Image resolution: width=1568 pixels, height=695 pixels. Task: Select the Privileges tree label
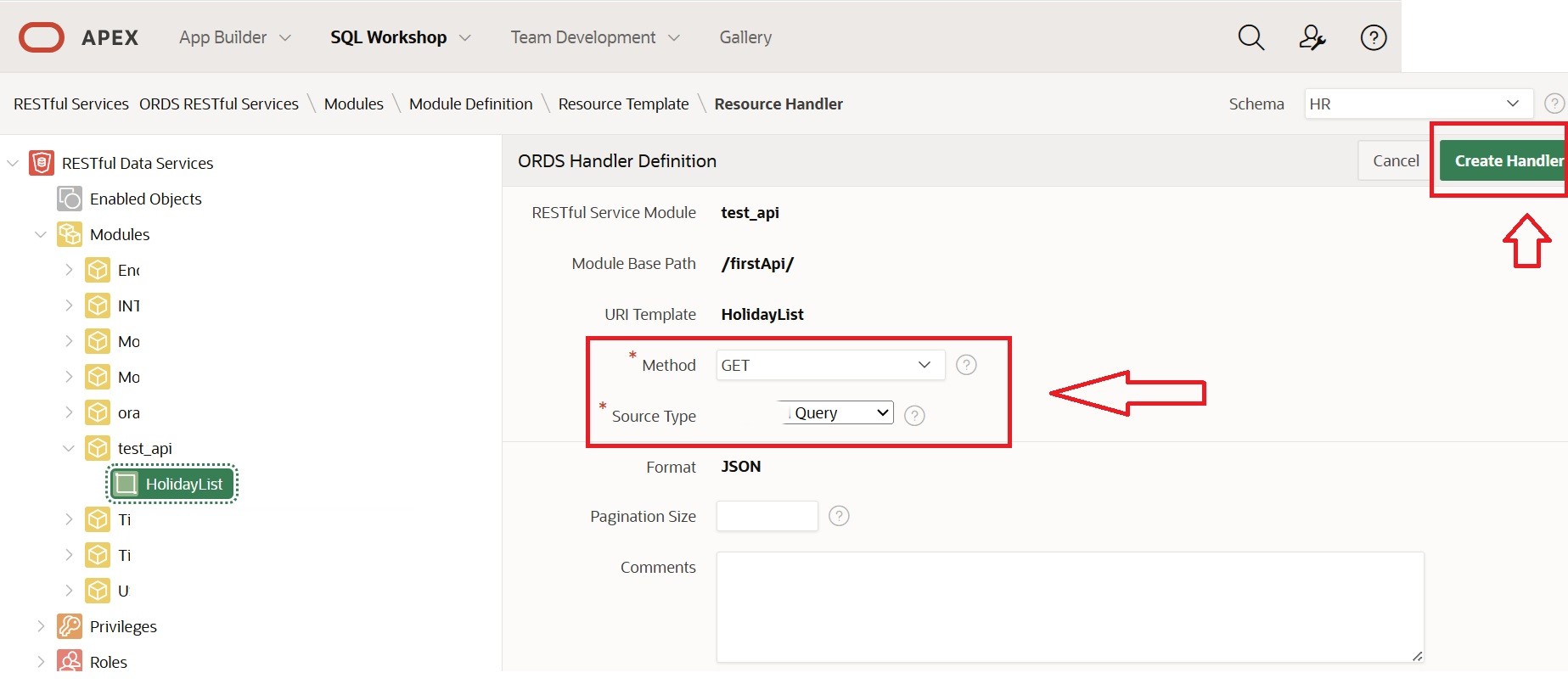[123, 626]
